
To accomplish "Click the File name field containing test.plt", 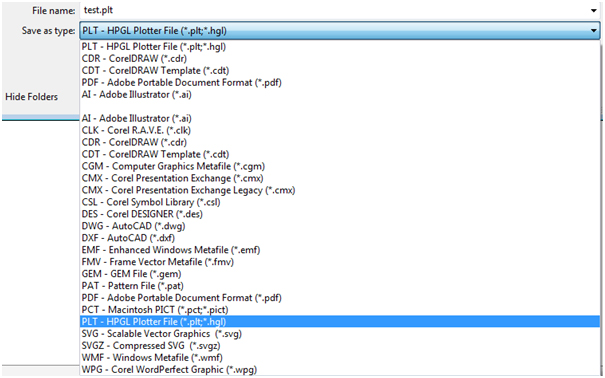I will pyautogui.click(x=340, y=10).
